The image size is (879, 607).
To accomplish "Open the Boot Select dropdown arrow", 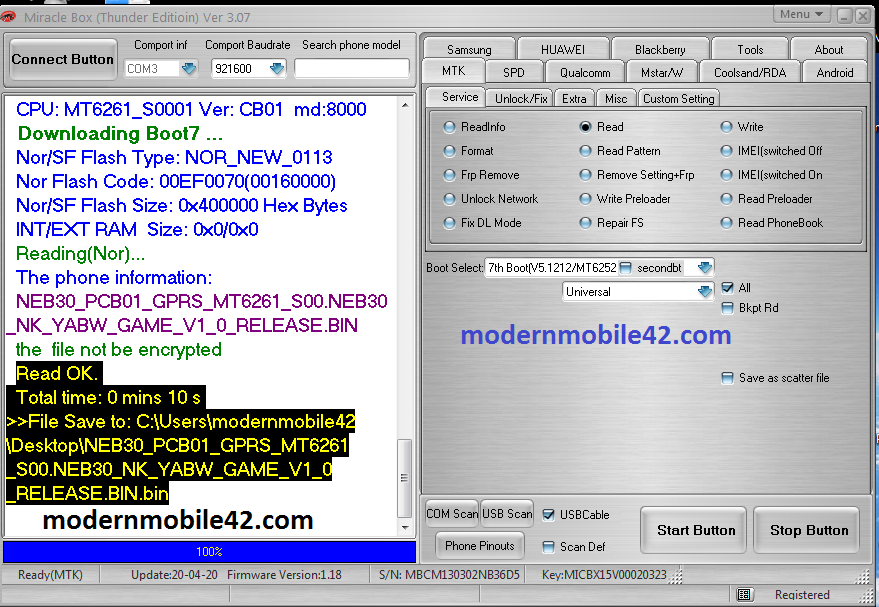I will pos(705,267).
